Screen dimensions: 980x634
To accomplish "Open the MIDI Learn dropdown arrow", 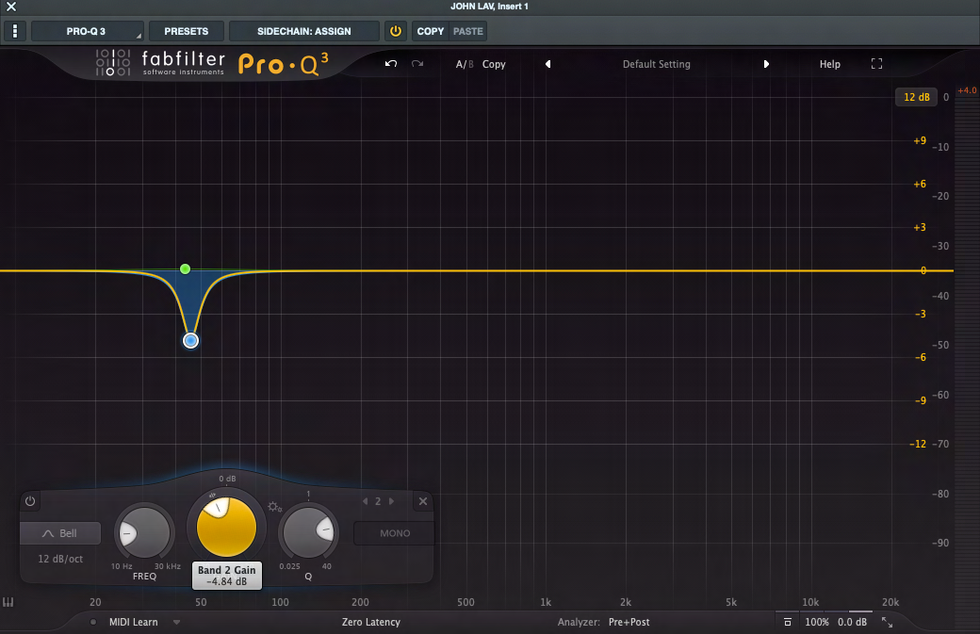I will coord(177,622).
